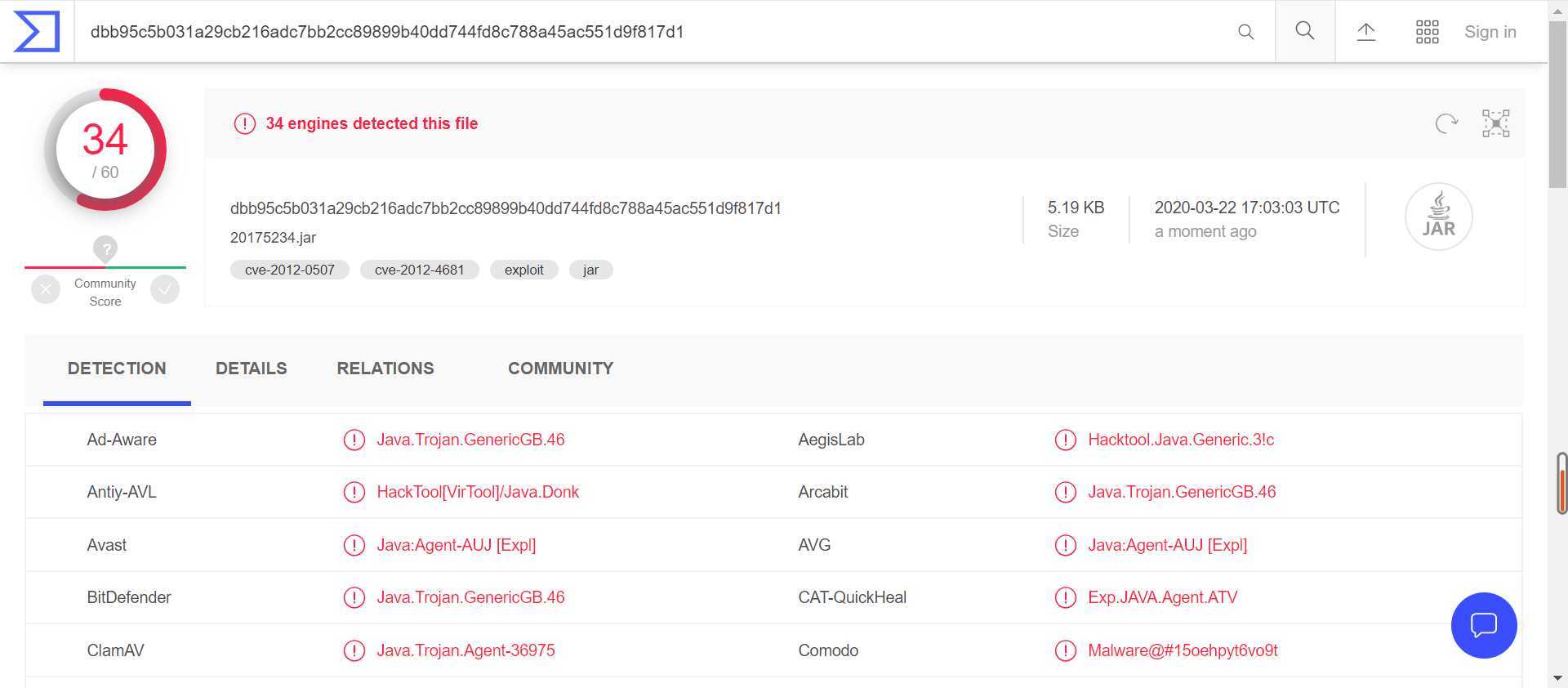Click Malware@#15oehpyt6vo9t result

tap(1183, 650)
